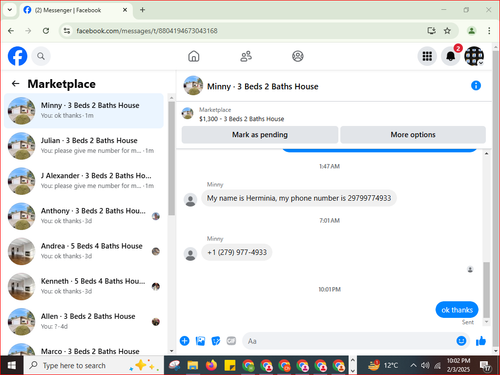The height and width of the screenshot is (375, 500).
Task: Open the taskbar clock at 10:02 PM
Action: click(458, 365)
